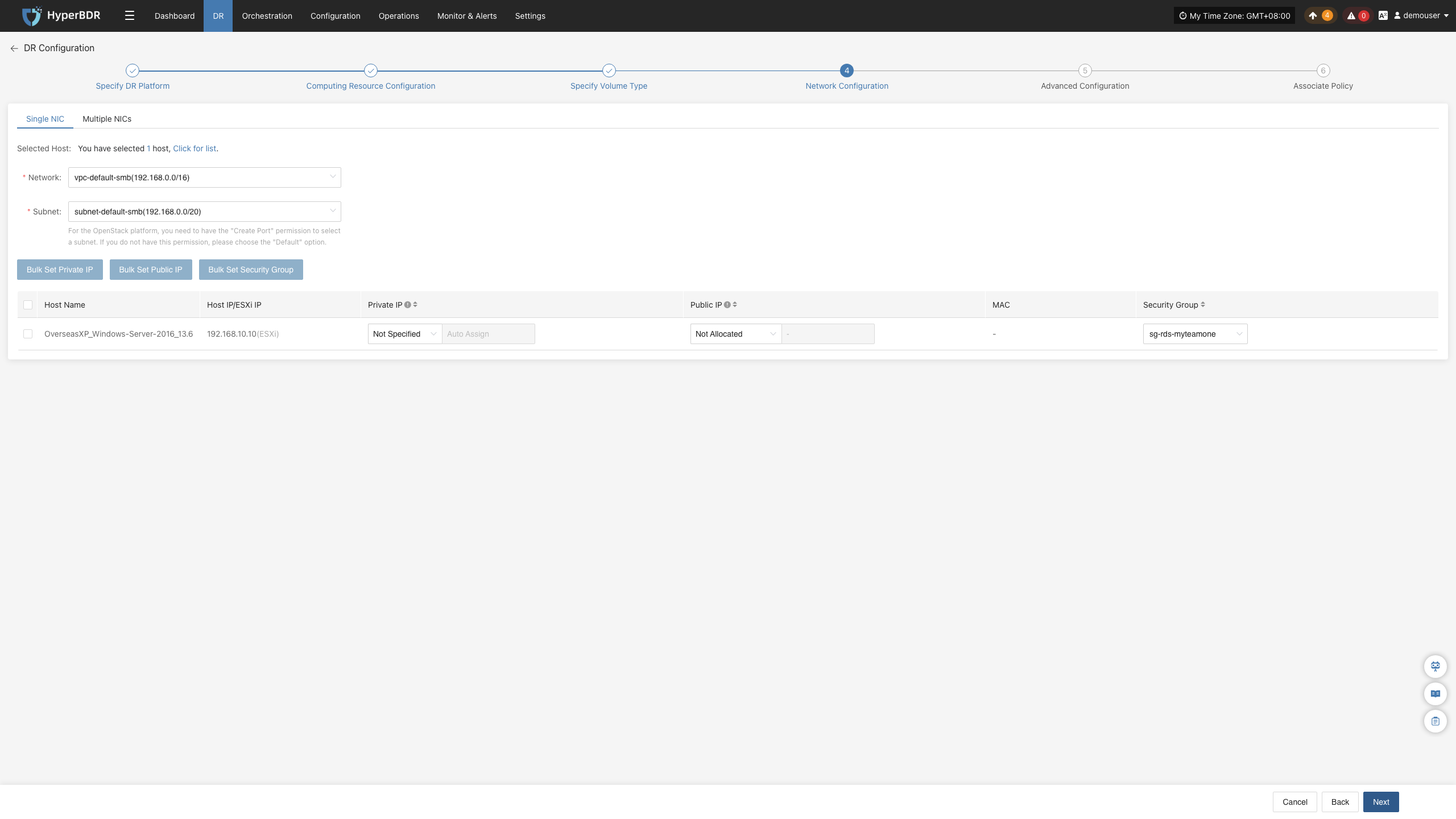Click the Specify Volume Type step checkmark
This screenshot has width=1456, height=819.
[x=609, y=71]
